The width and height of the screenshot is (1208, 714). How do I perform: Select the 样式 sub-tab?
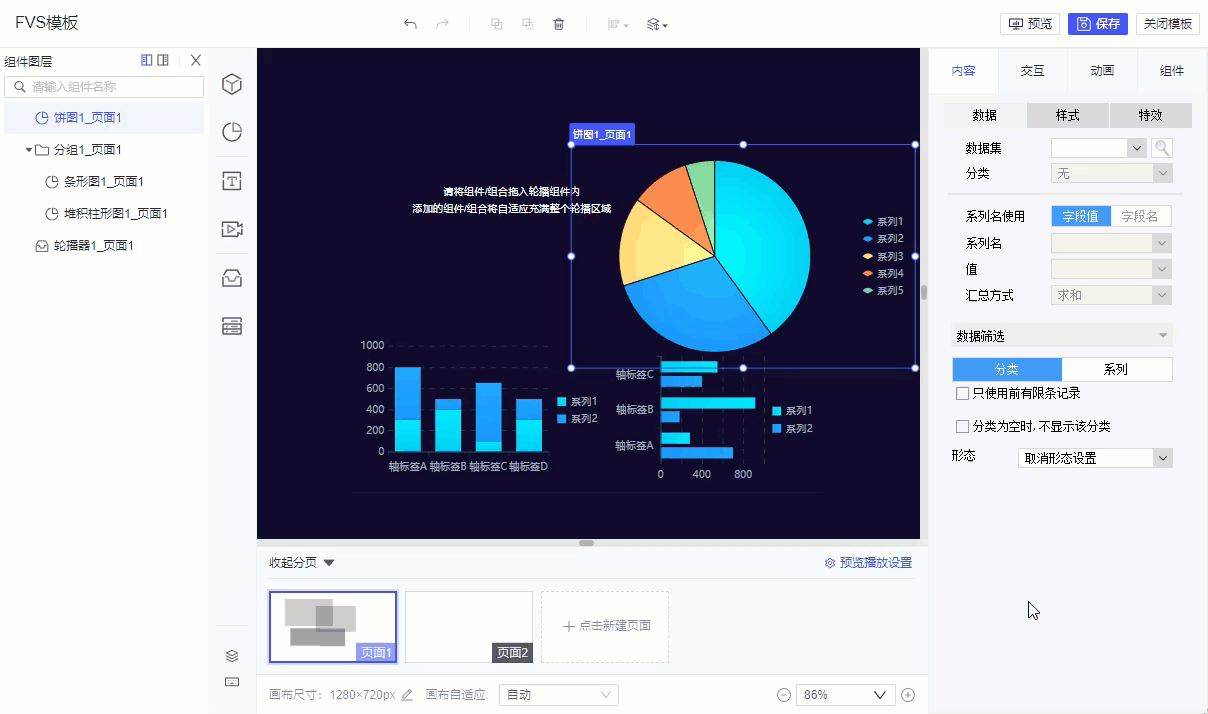tap(1068, 115)
